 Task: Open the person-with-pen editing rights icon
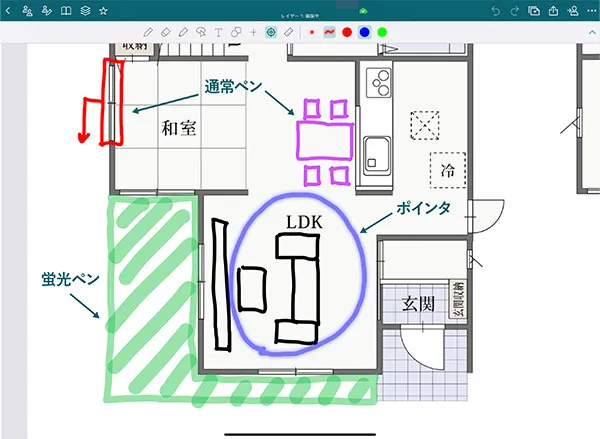coord(47,11)
